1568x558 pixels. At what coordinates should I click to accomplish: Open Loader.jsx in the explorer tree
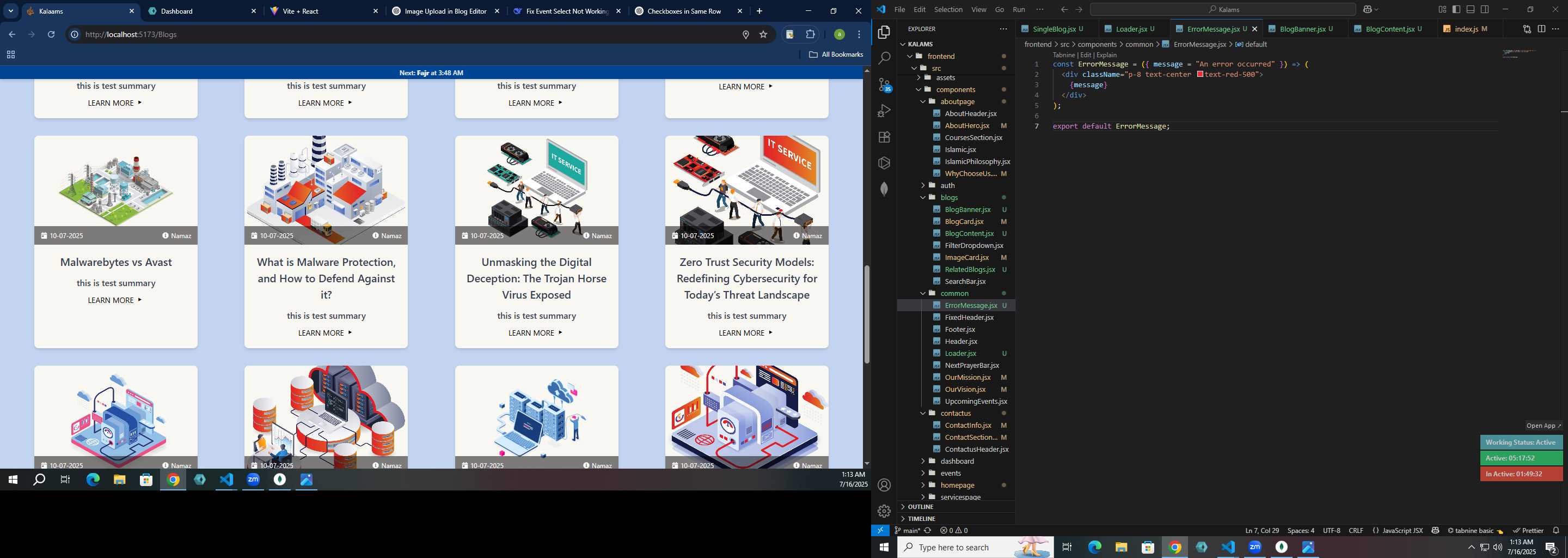click(x=960, y=353)
